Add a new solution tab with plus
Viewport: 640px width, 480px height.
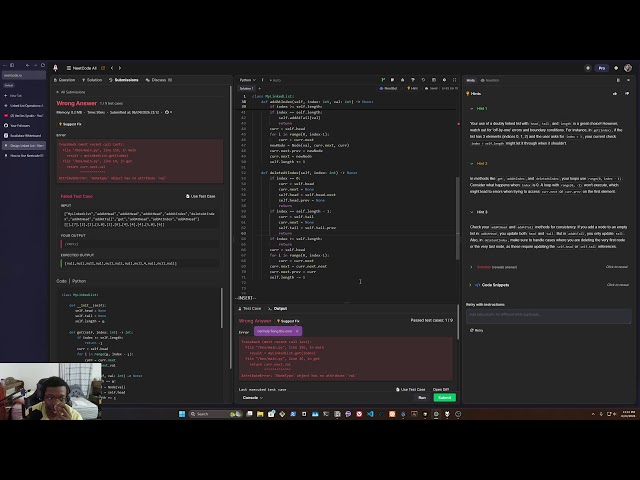click(x=260, y=89)
